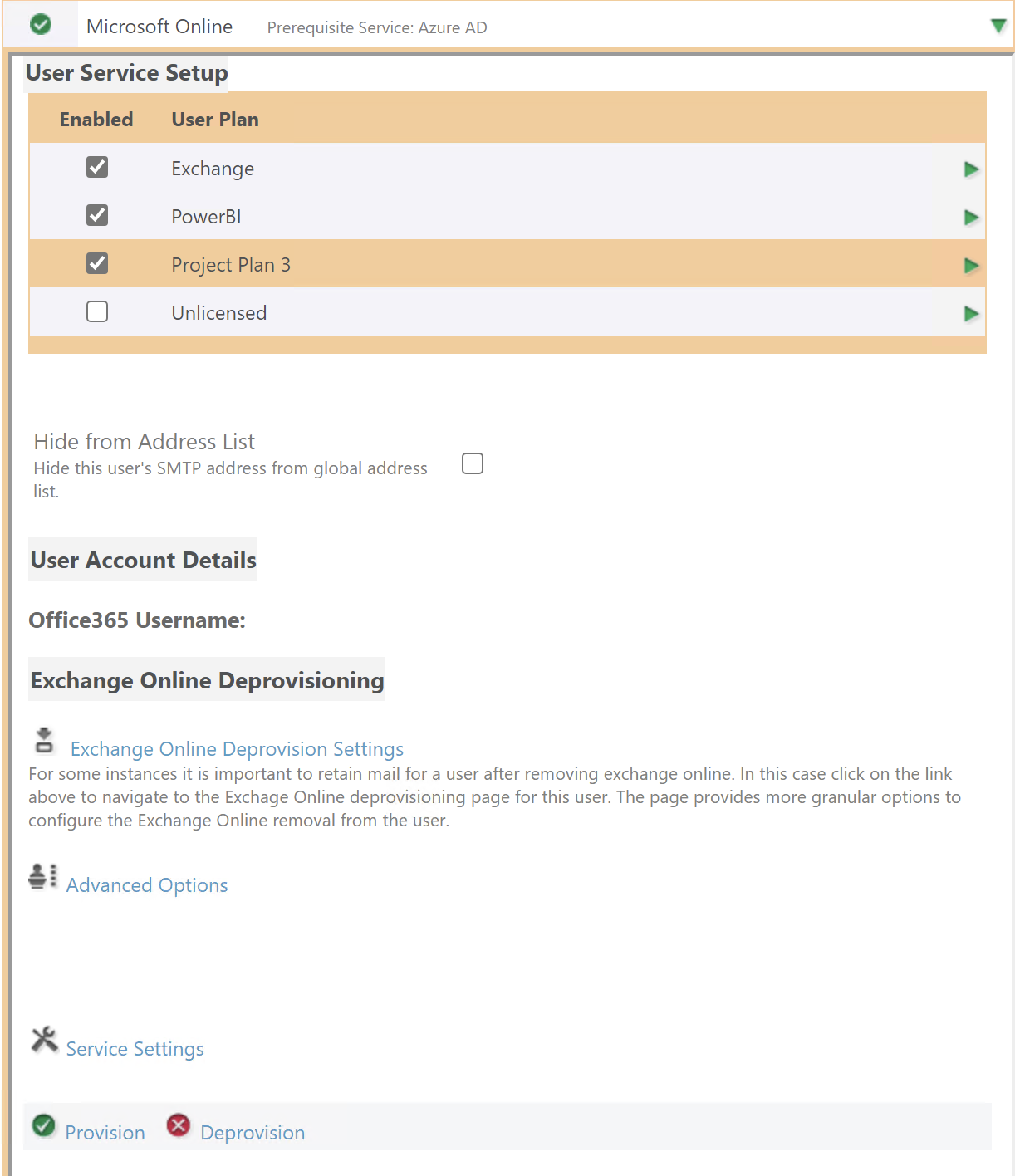Expand the Project Plan 3 row arrow

tap(970, 266)
